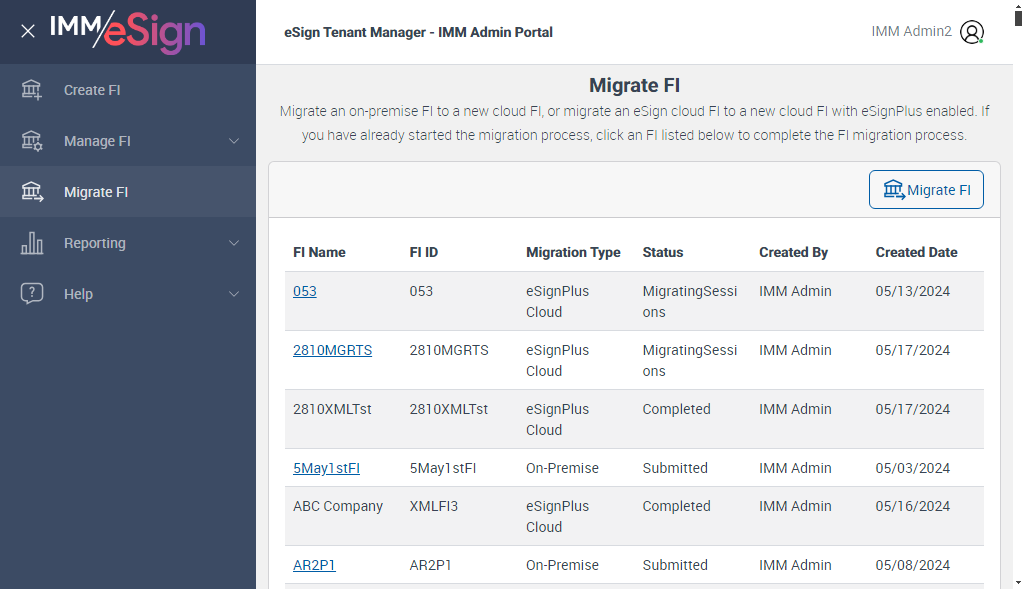Click the FI ID column header

coord(424,252)
